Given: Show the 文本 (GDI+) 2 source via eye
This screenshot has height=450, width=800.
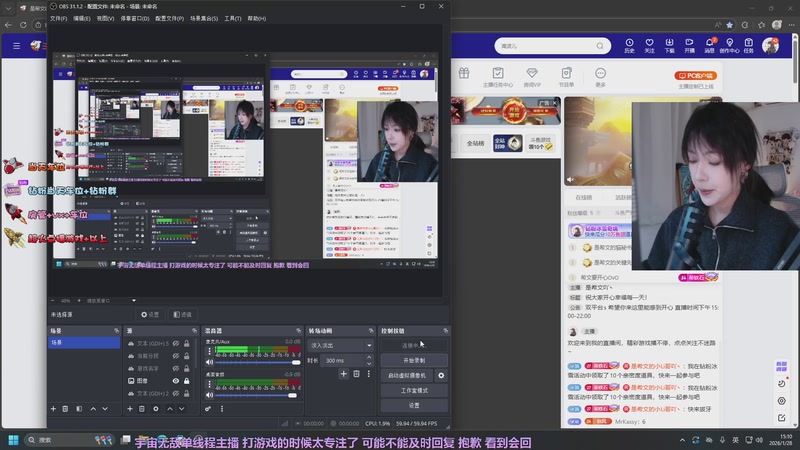Looking at the screenshot, I should tap(176, 393).
